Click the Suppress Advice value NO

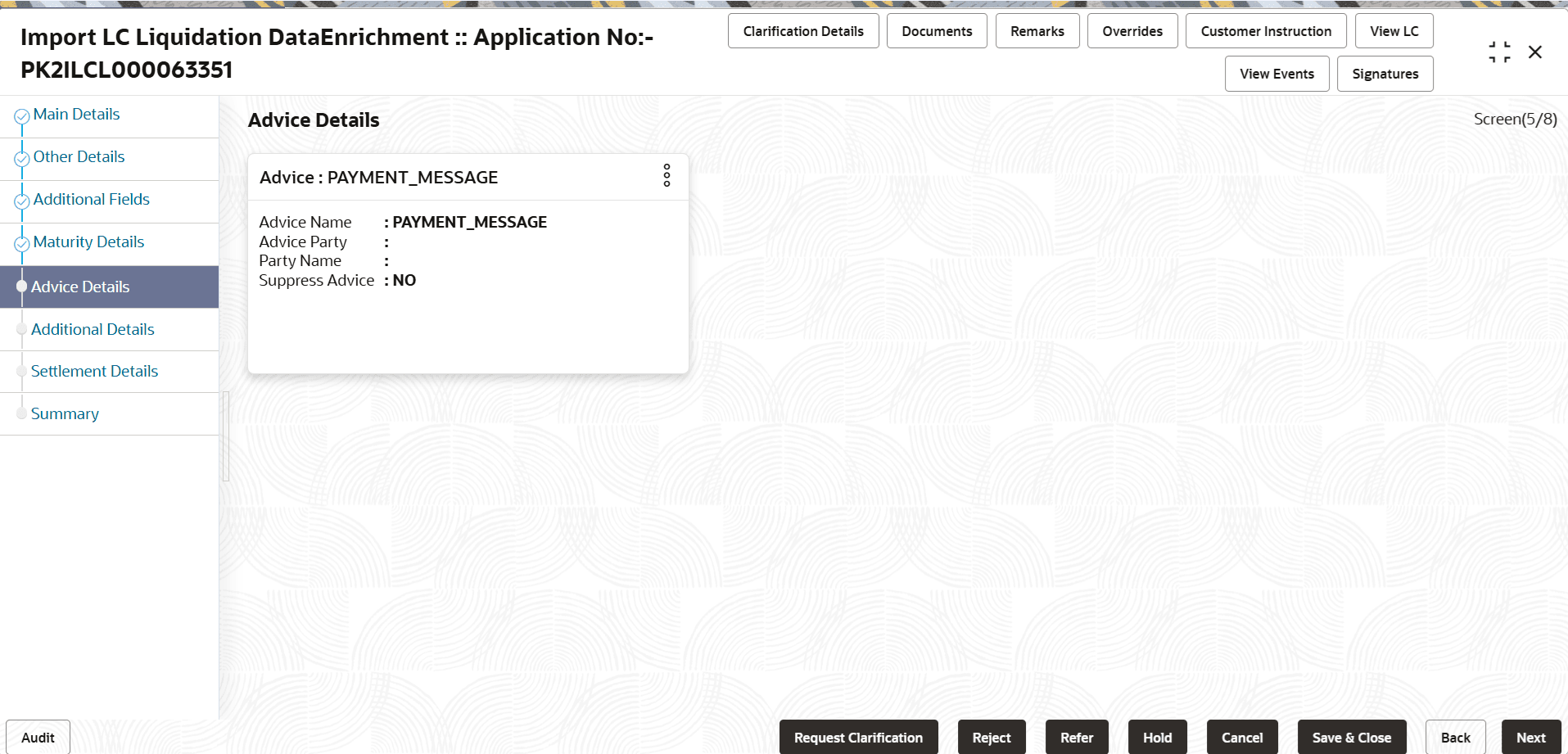[404, 281]
